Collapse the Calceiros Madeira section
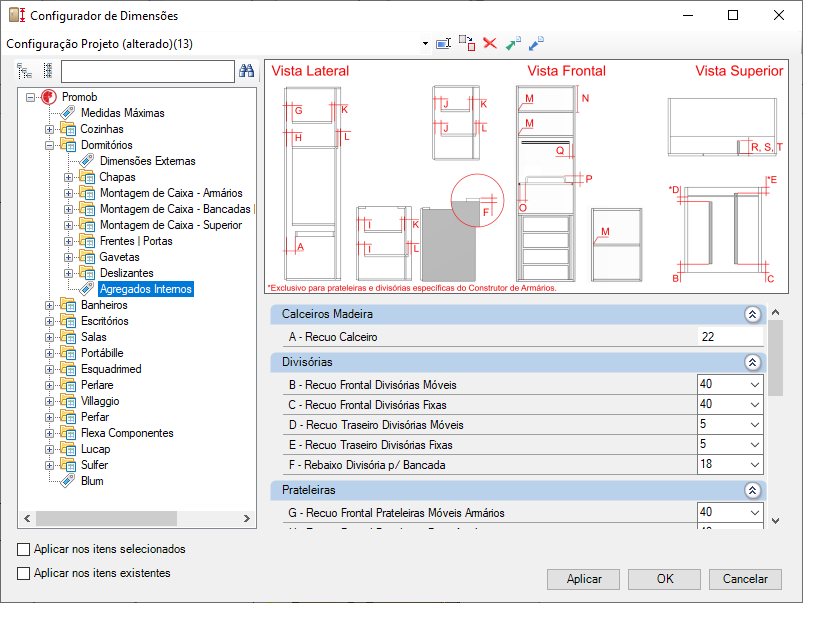Image resolution: width=818 pixels, height=618 pixels. tap(752, 314)
